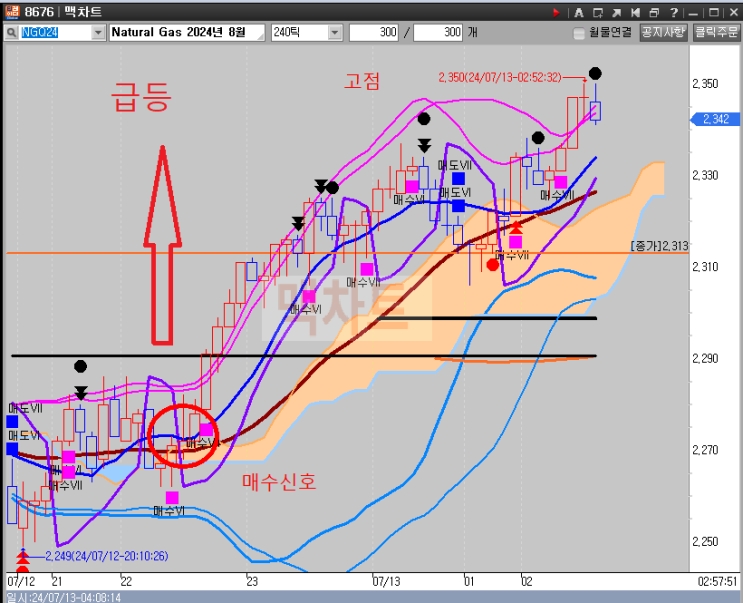This screenshot has width=743, height=603.
Task: Open the symbol code NGQ24 dropdown arrow
Action: (98, 32)
